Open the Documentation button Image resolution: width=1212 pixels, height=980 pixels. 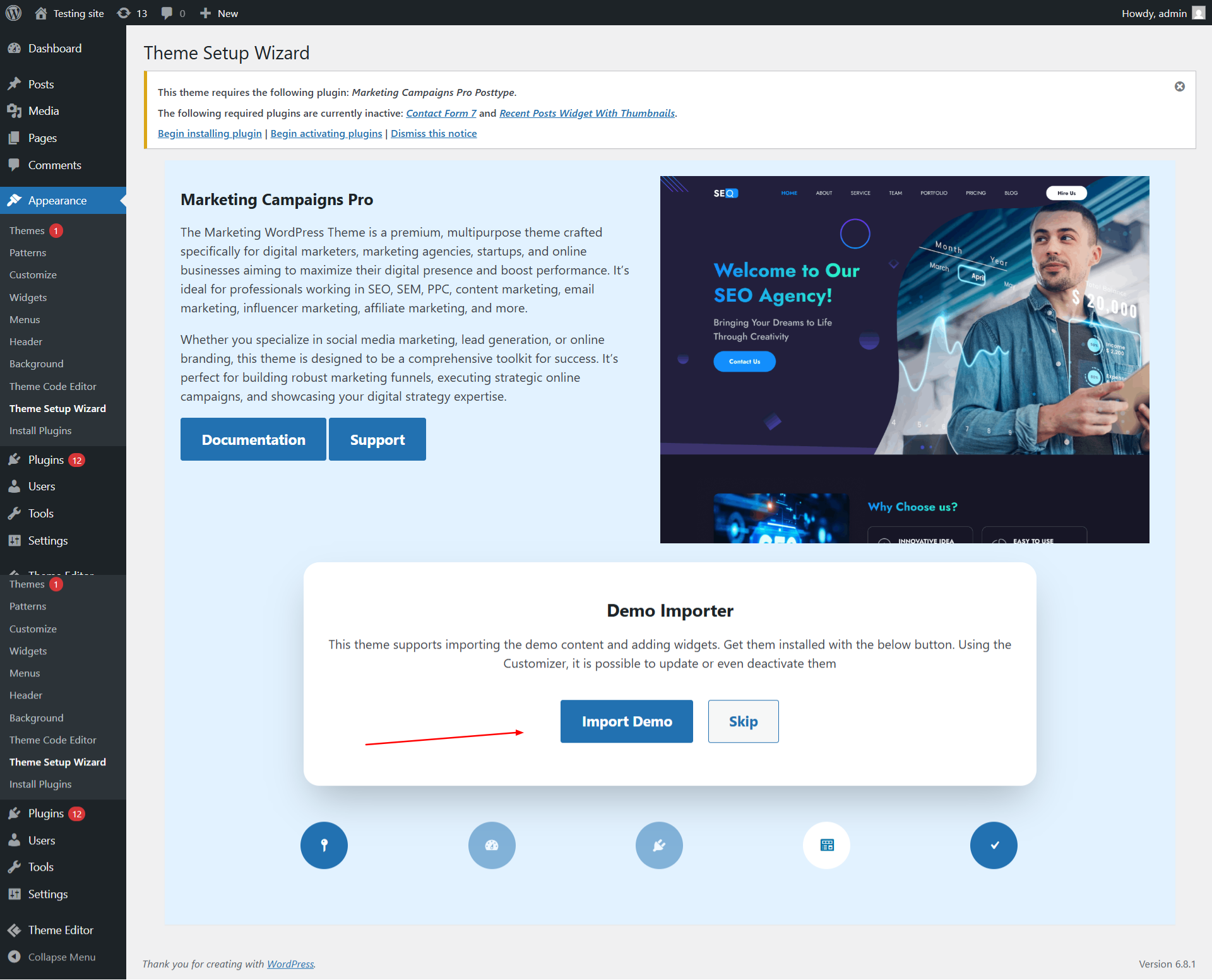pyautogui.click(x=253, y=439)
